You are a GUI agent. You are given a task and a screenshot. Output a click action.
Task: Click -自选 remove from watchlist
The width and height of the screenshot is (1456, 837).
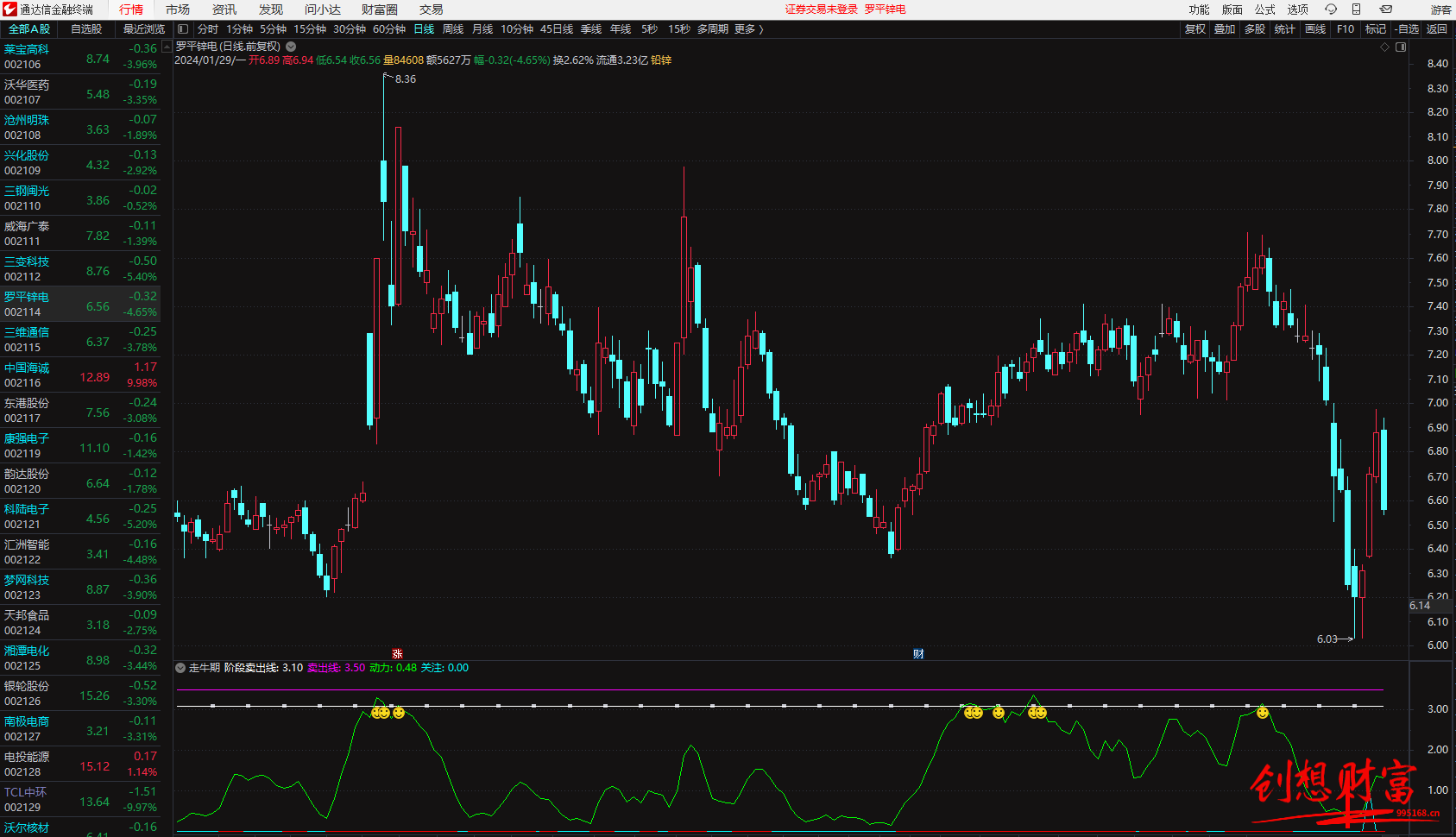(x=1407, y=29)
